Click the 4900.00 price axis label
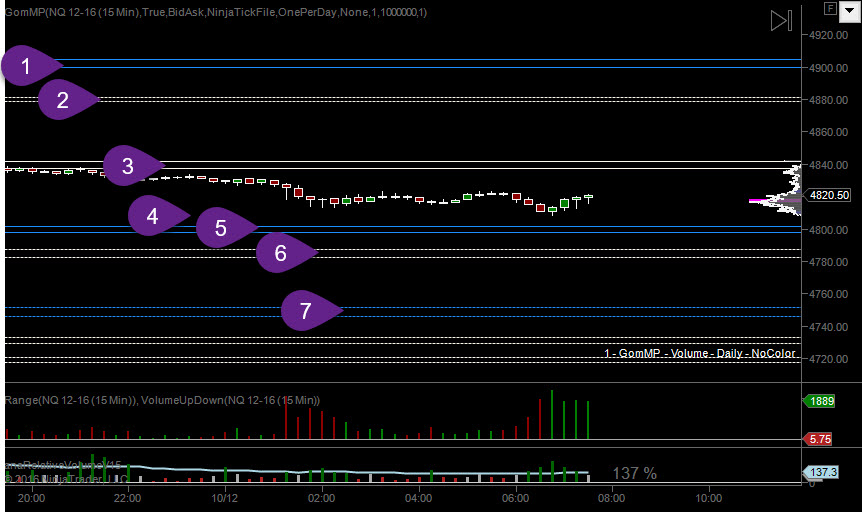This screenshot has width=862, height=512. [828, 68]
